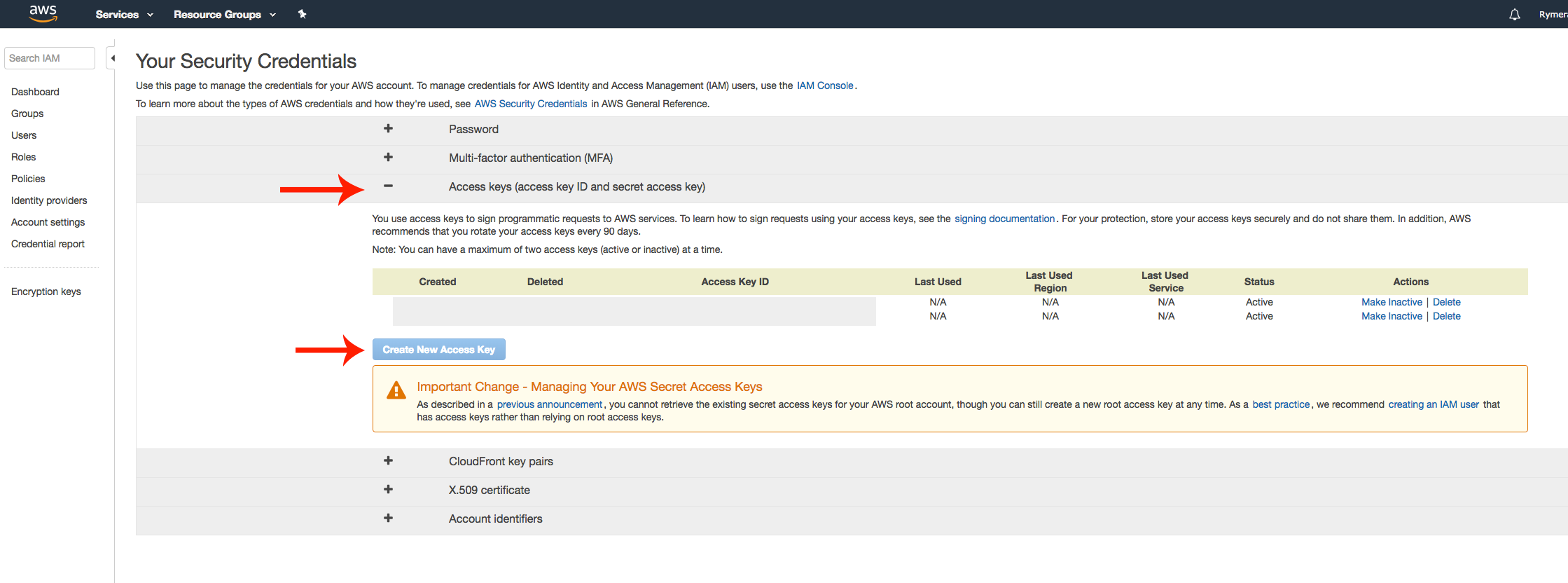Click the Actions column header
This screenshot has height=583, width=1568.
[1410, 282]
